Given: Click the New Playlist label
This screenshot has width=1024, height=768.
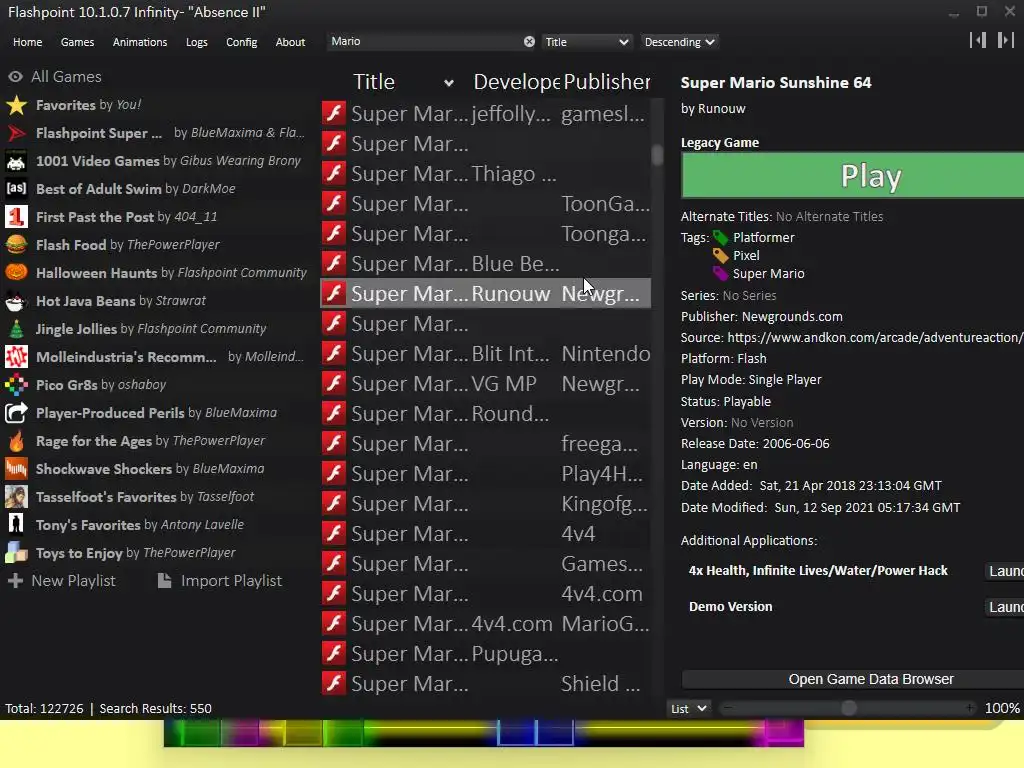Looking at the screenshot, I should coord(73,581).
